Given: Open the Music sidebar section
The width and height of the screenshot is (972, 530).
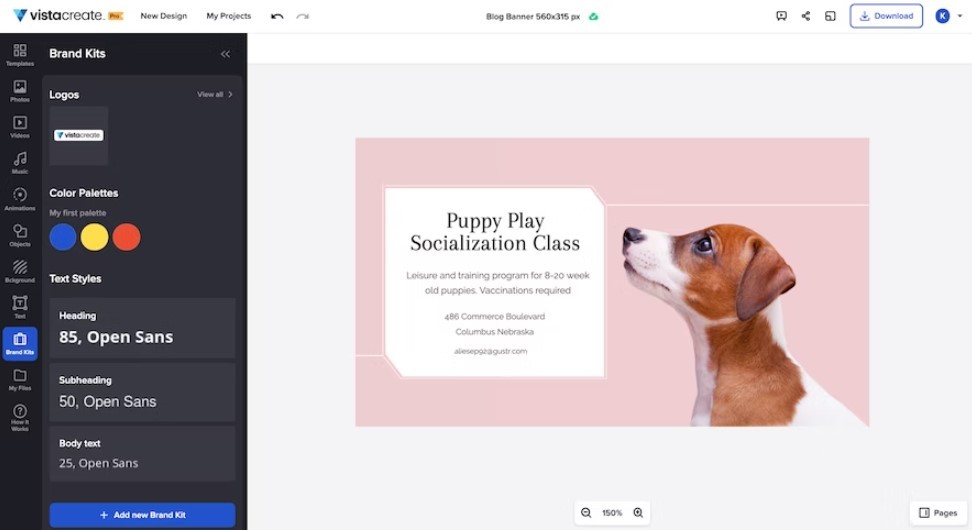Looking at the screenshot, I should (x=20, y=163).
